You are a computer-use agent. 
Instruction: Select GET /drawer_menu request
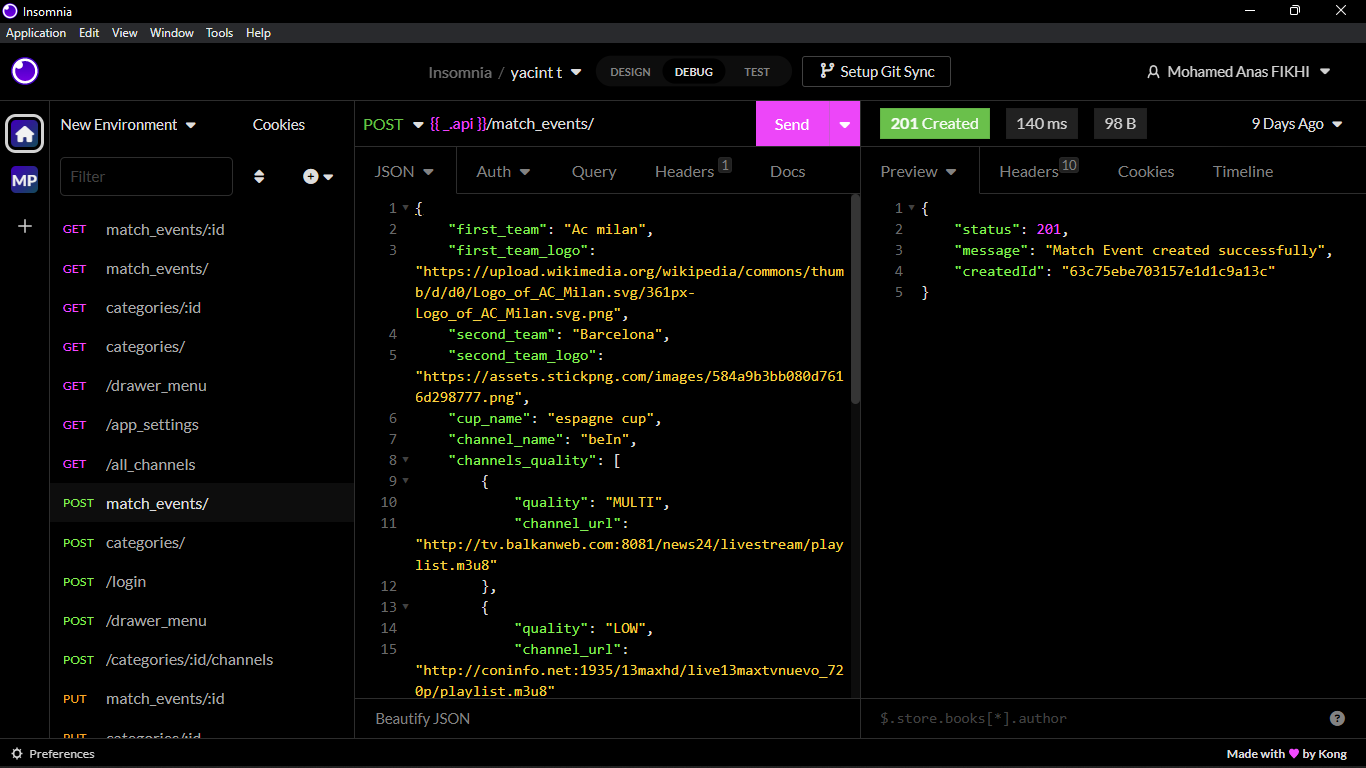[x=202, y=386]
